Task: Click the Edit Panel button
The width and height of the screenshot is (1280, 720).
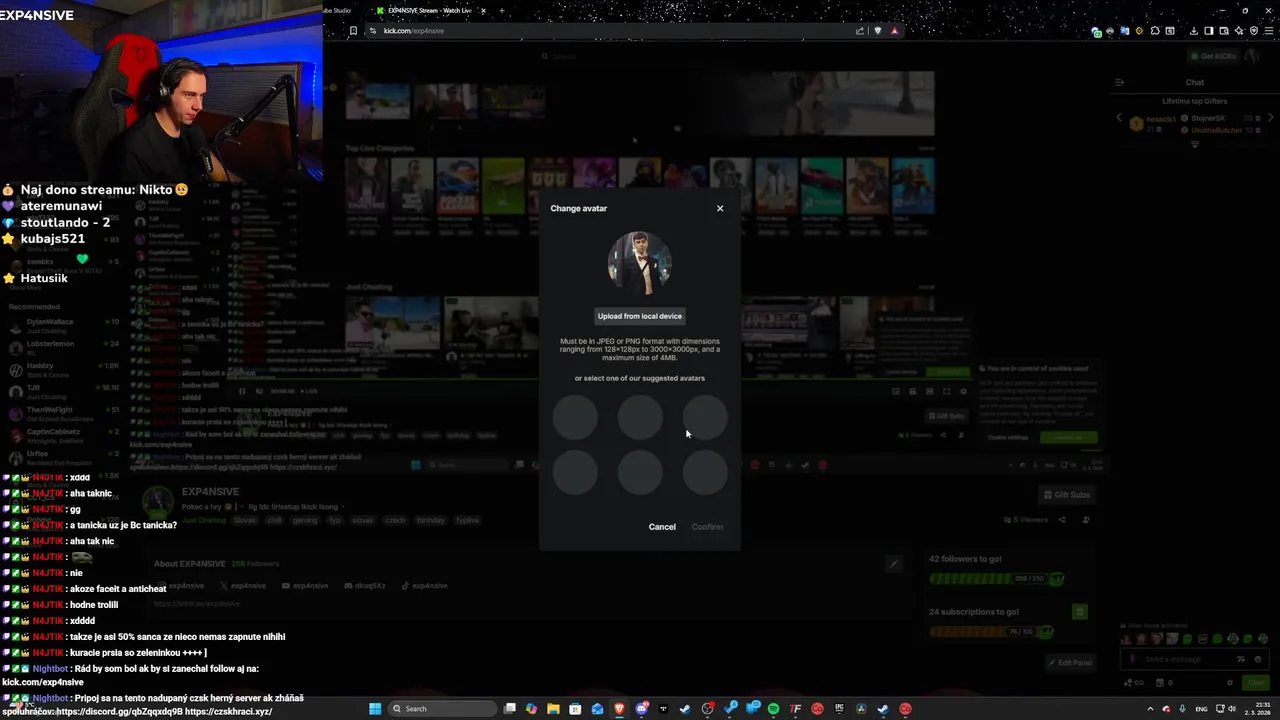Action: pos(1070,662)
